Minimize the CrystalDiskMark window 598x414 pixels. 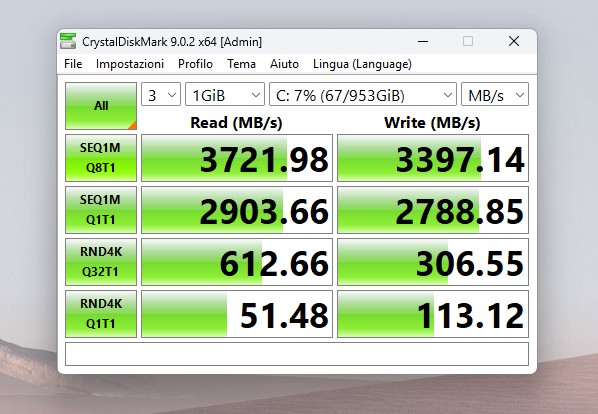click(423, 41)
